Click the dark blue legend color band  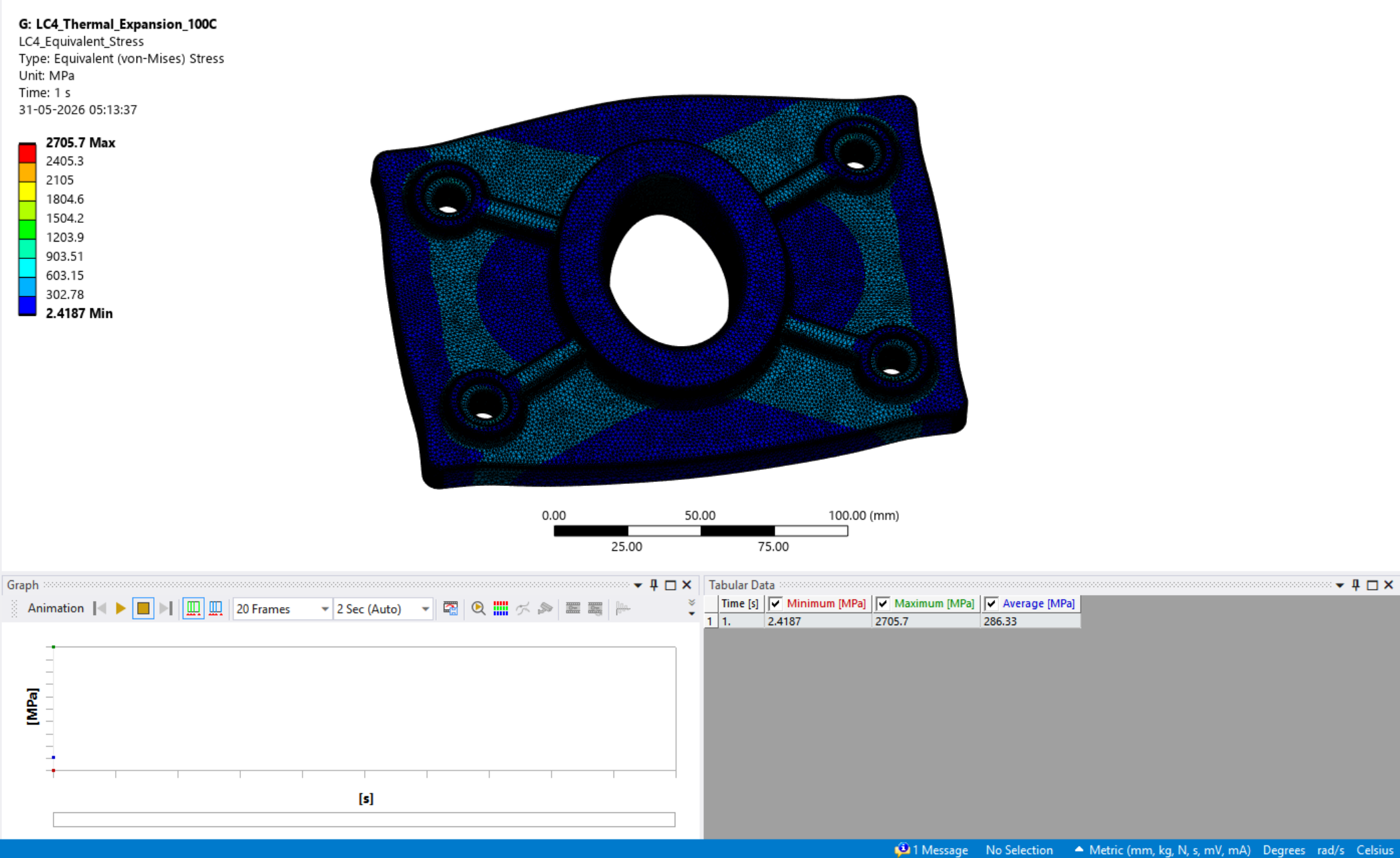tap(27, 306)
